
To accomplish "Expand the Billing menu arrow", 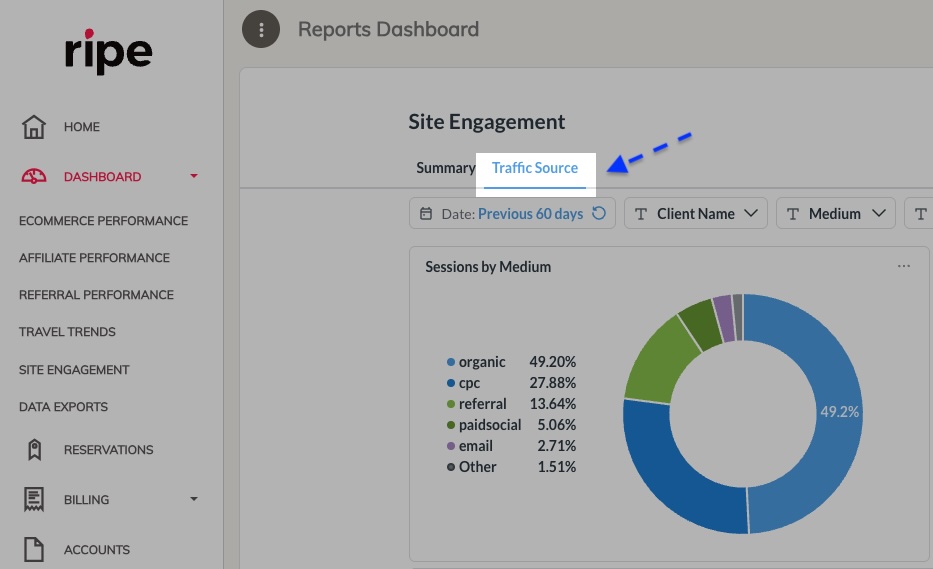I will pos(194,499).
